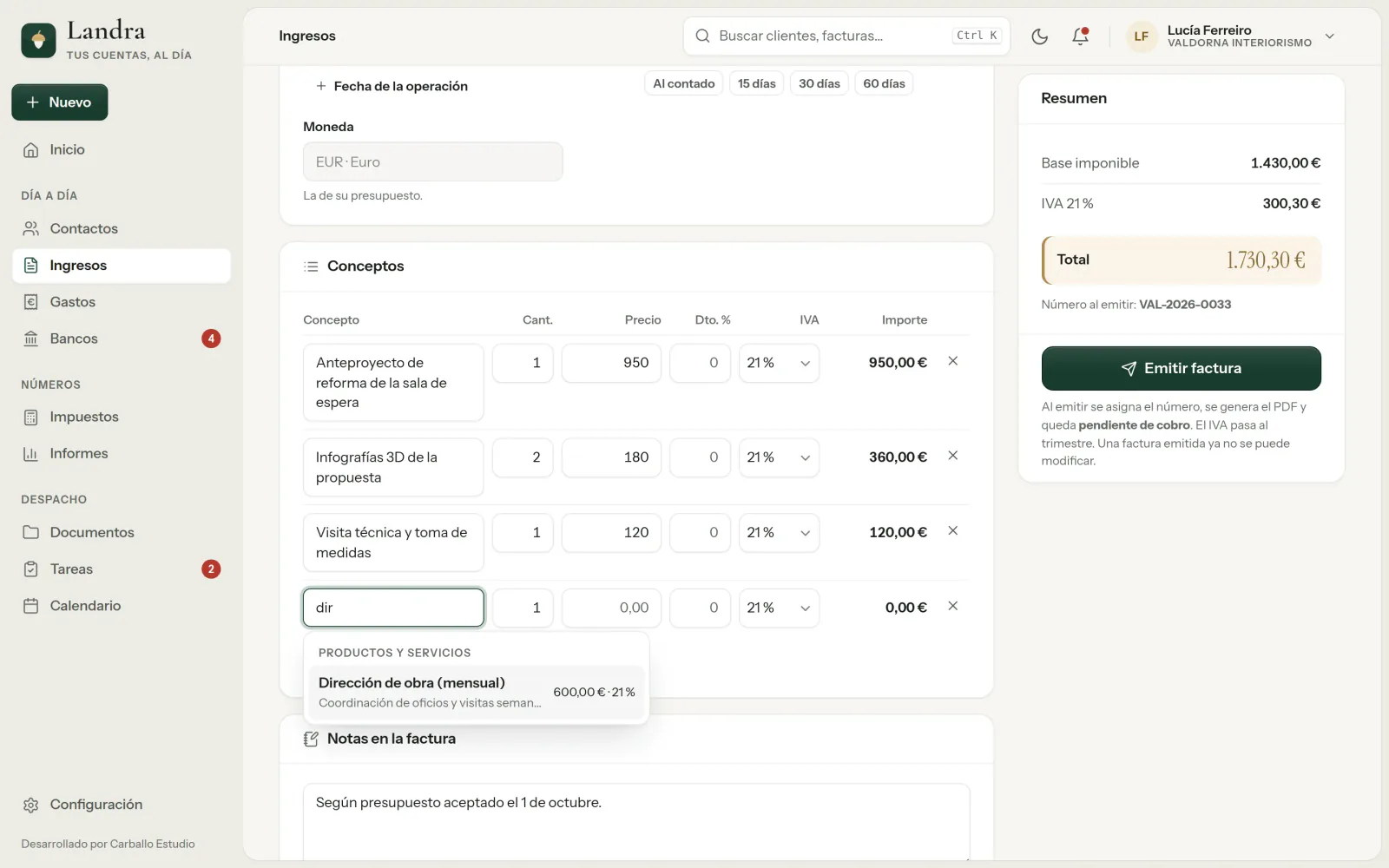
Task: Open notifications bell
Action: pos(1080,36)
